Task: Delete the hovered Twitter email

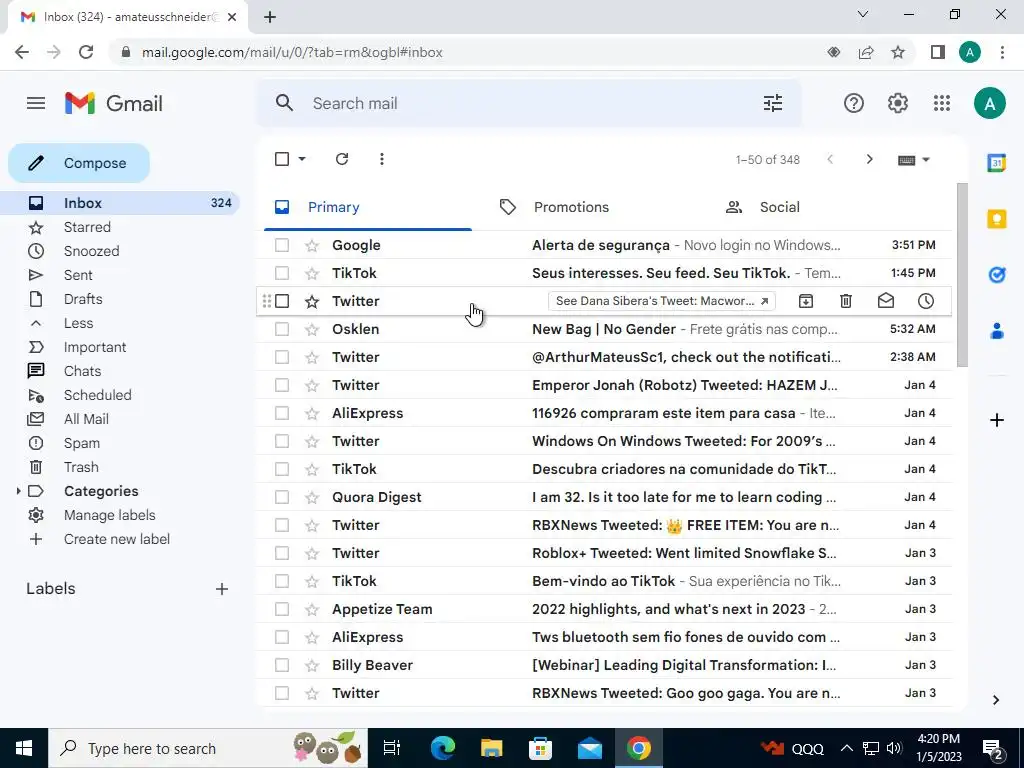Action: pyautogui.click(x=846, y=301)
